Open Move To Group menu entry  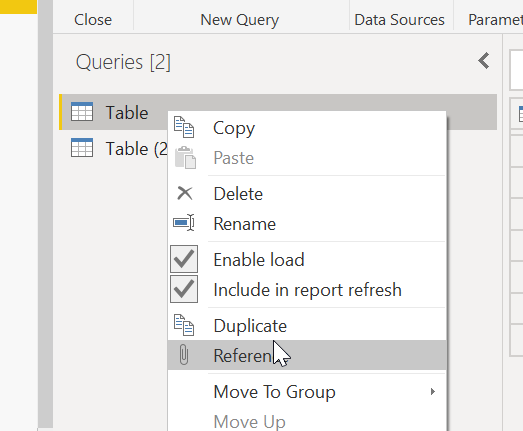click(307, 392)
